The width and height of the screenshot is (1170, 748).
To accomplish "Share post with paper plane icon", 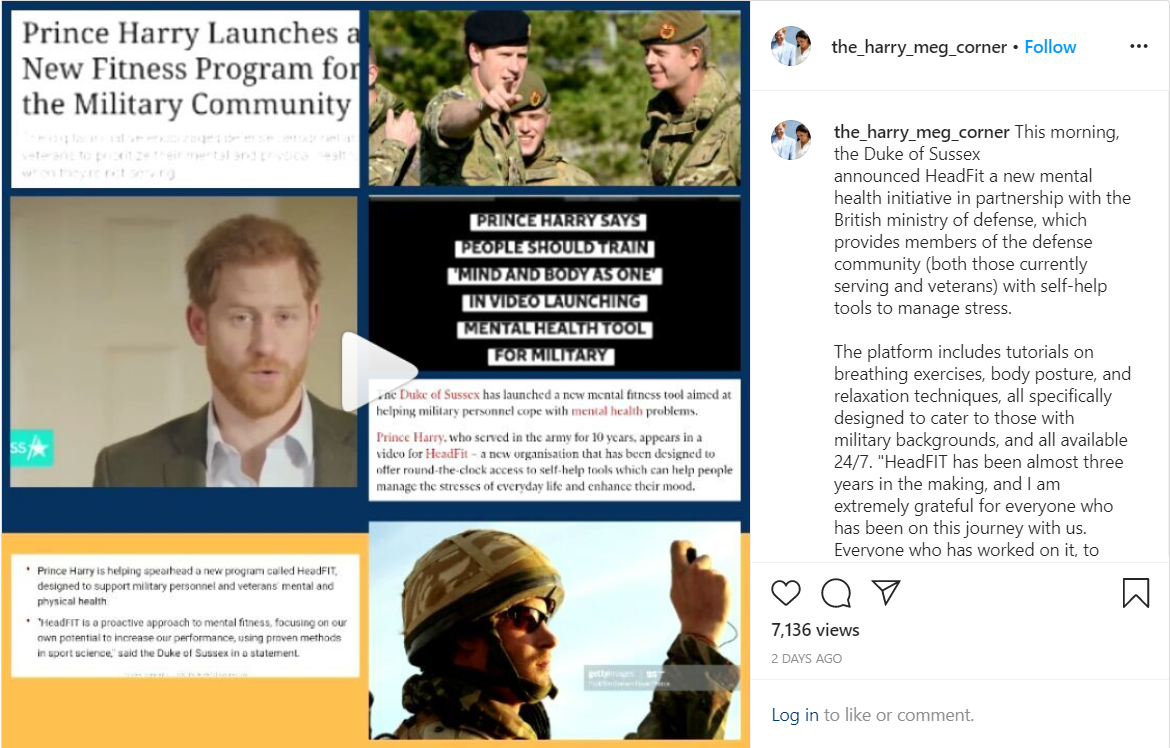I will click(x=886, y=592).
